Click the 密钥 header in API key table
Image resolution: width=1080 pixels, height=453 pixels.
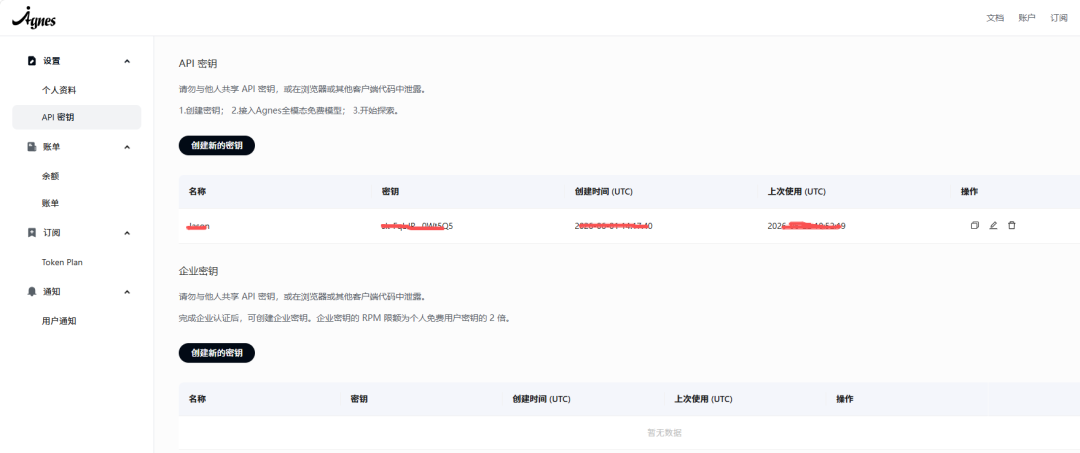(x=390, y=191)
